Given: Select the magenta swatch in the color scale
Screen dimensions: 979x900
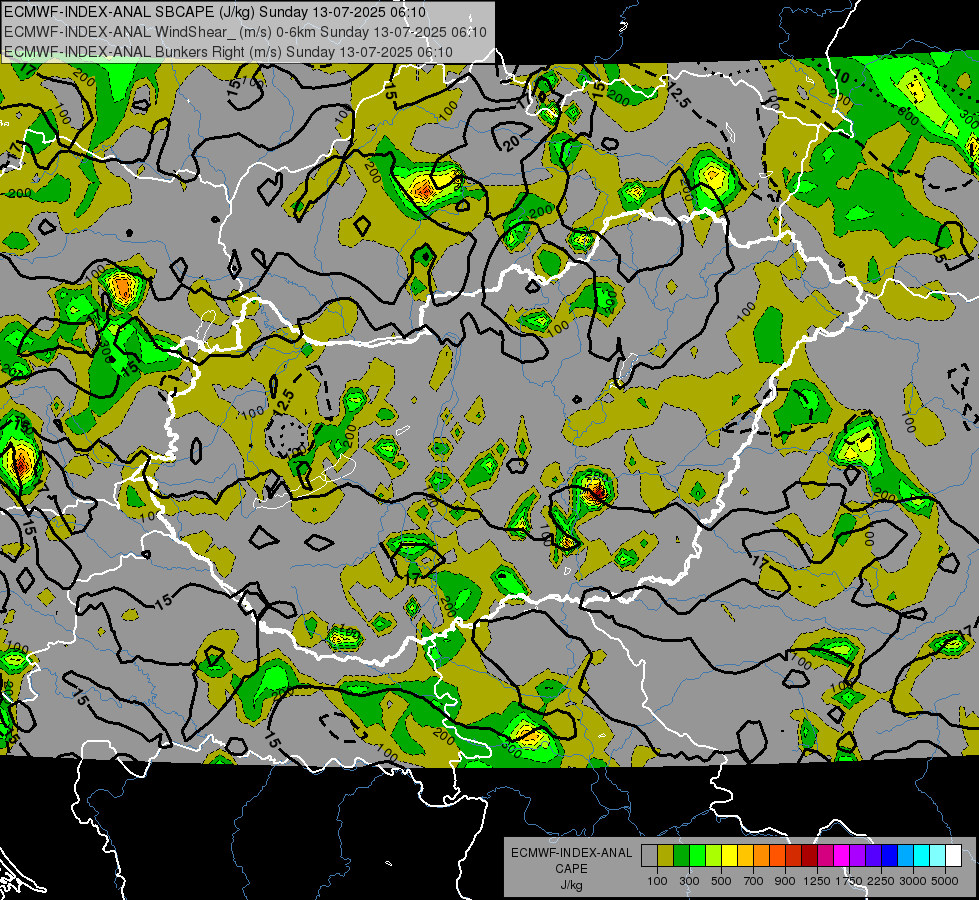Looking at the screenshot, I should click(842, 856).
